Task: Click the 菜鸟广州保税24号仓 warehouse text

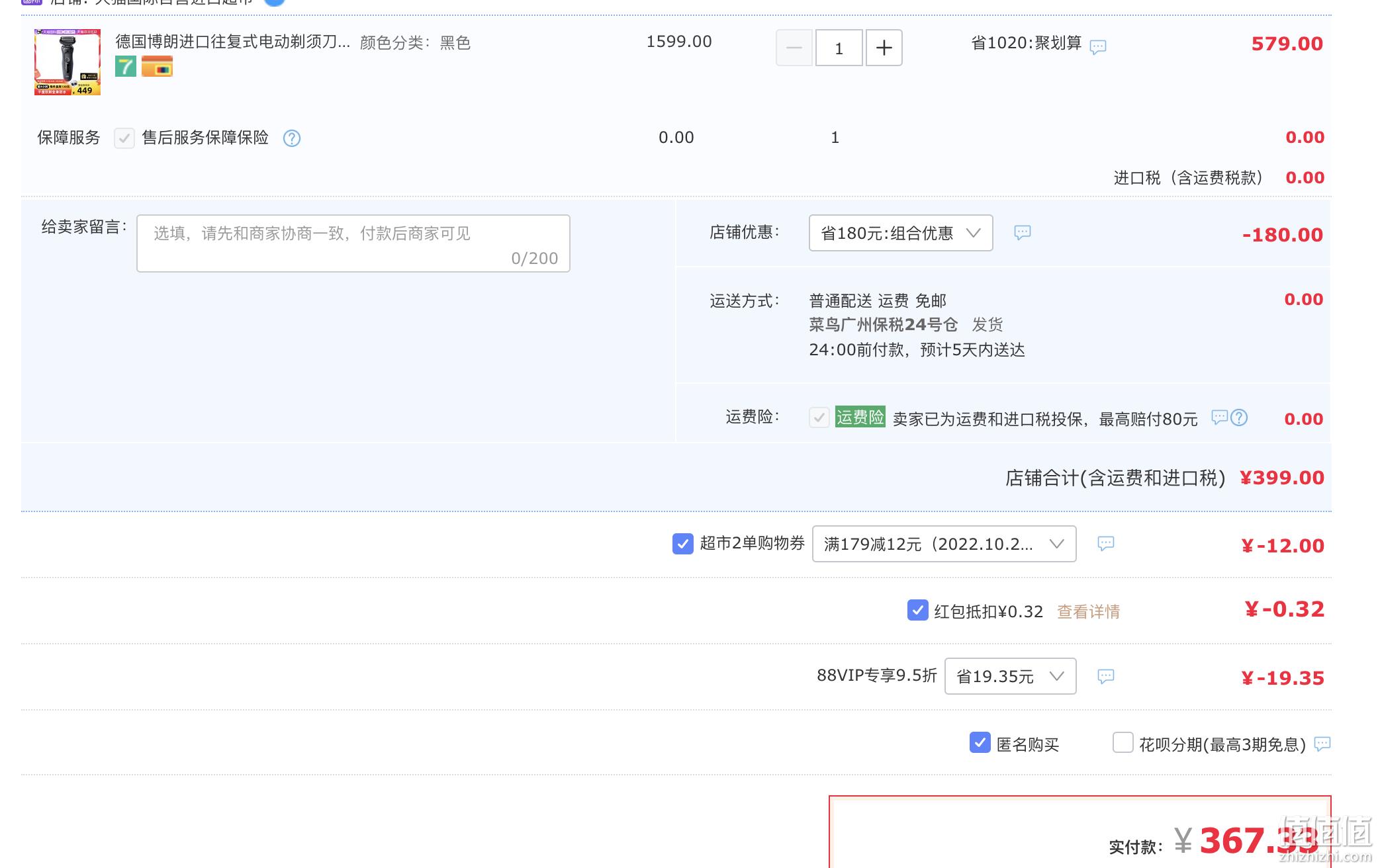Action: coord(883,325)
